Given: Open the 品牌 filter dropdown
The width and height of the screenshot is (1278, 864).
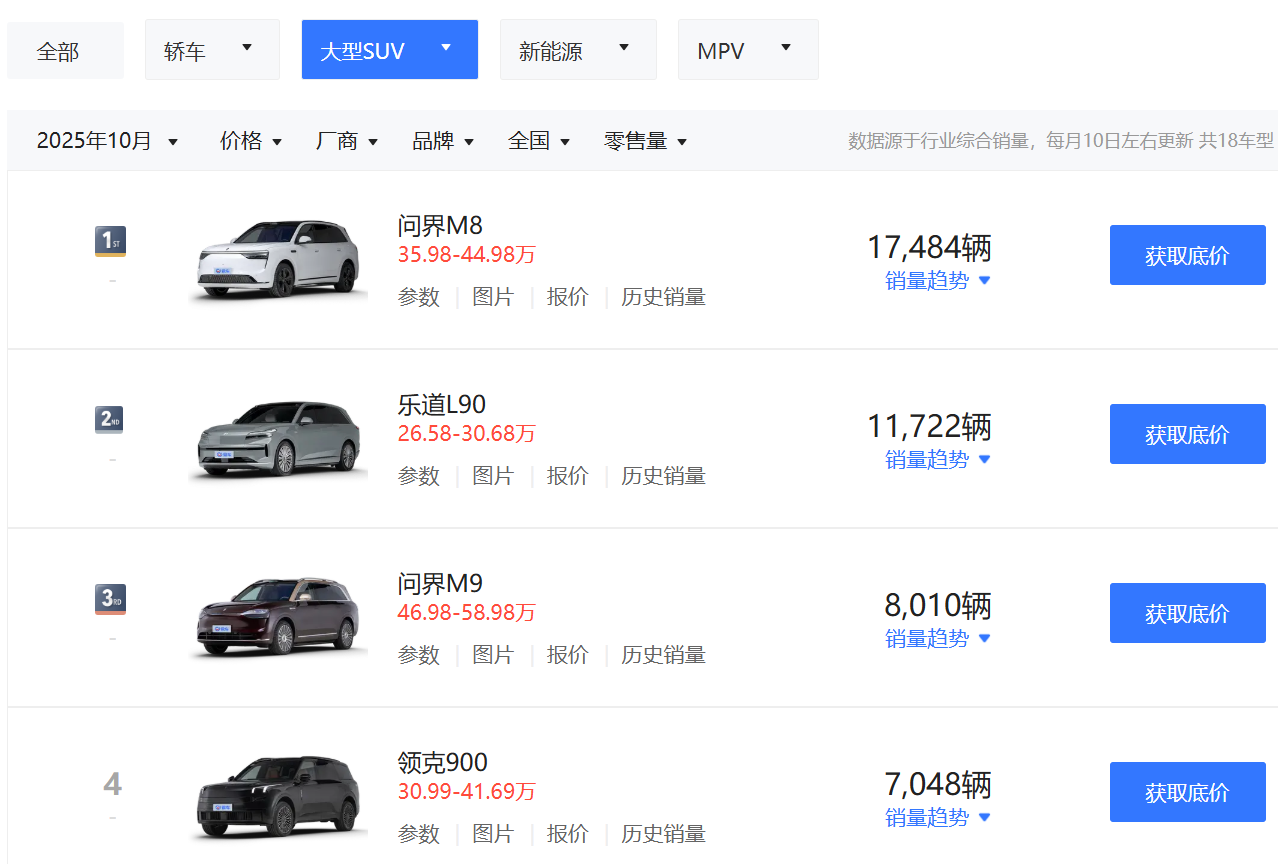Looking at the screenshot, I should [443, 141].
